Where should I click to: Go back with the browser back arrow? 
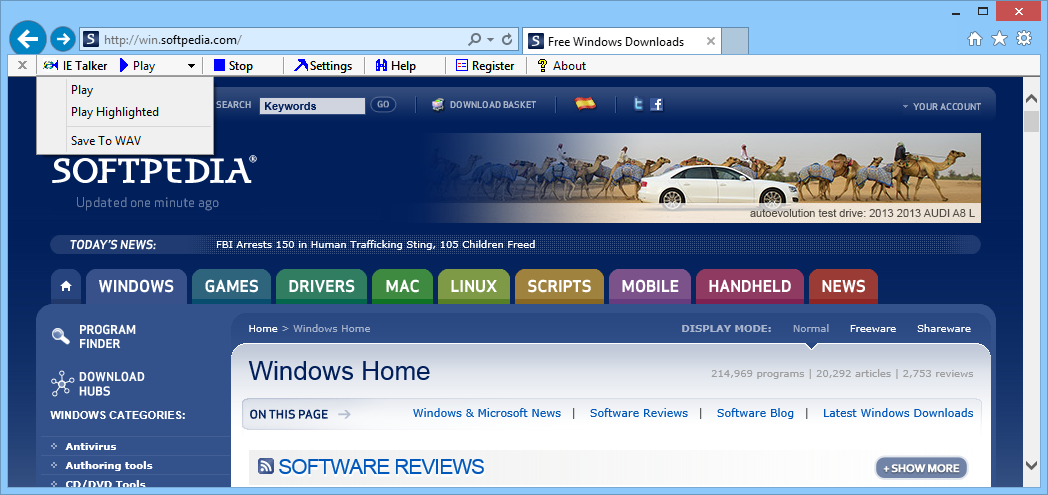[x=27, y=39]
